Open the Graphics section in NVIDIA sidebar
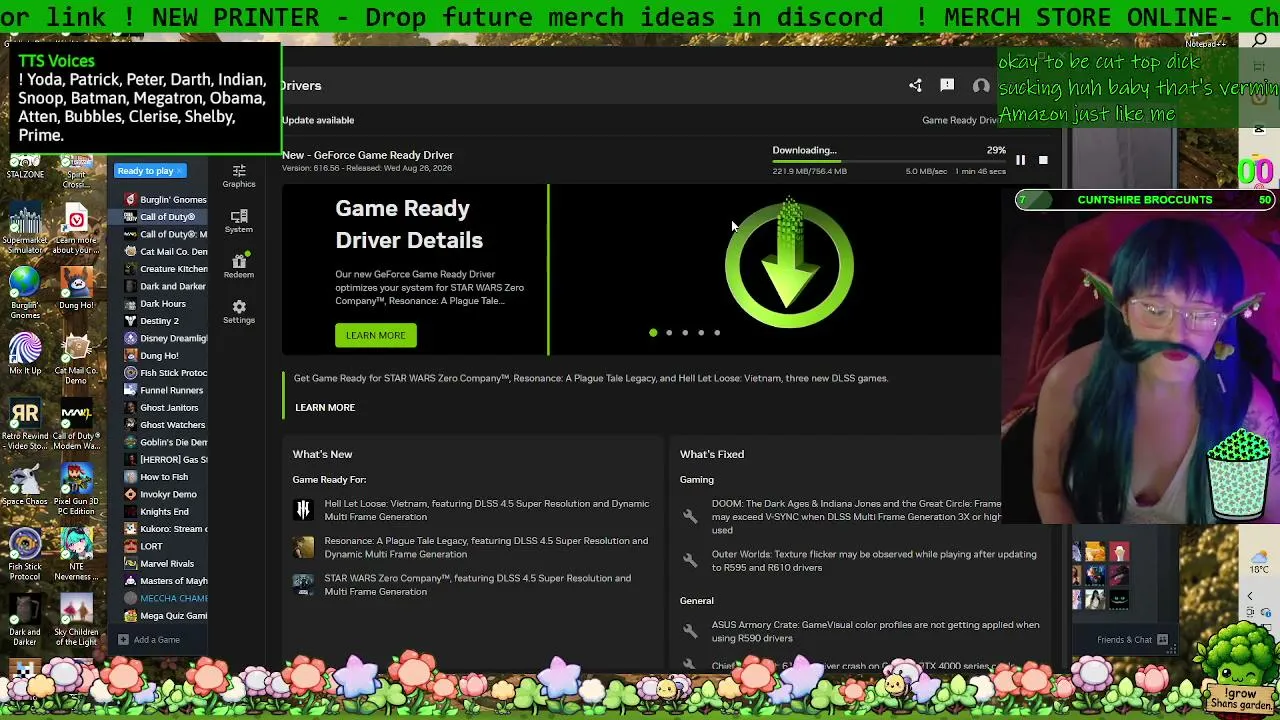Screen dimensions: 1280x720 (x=239, y=176)
